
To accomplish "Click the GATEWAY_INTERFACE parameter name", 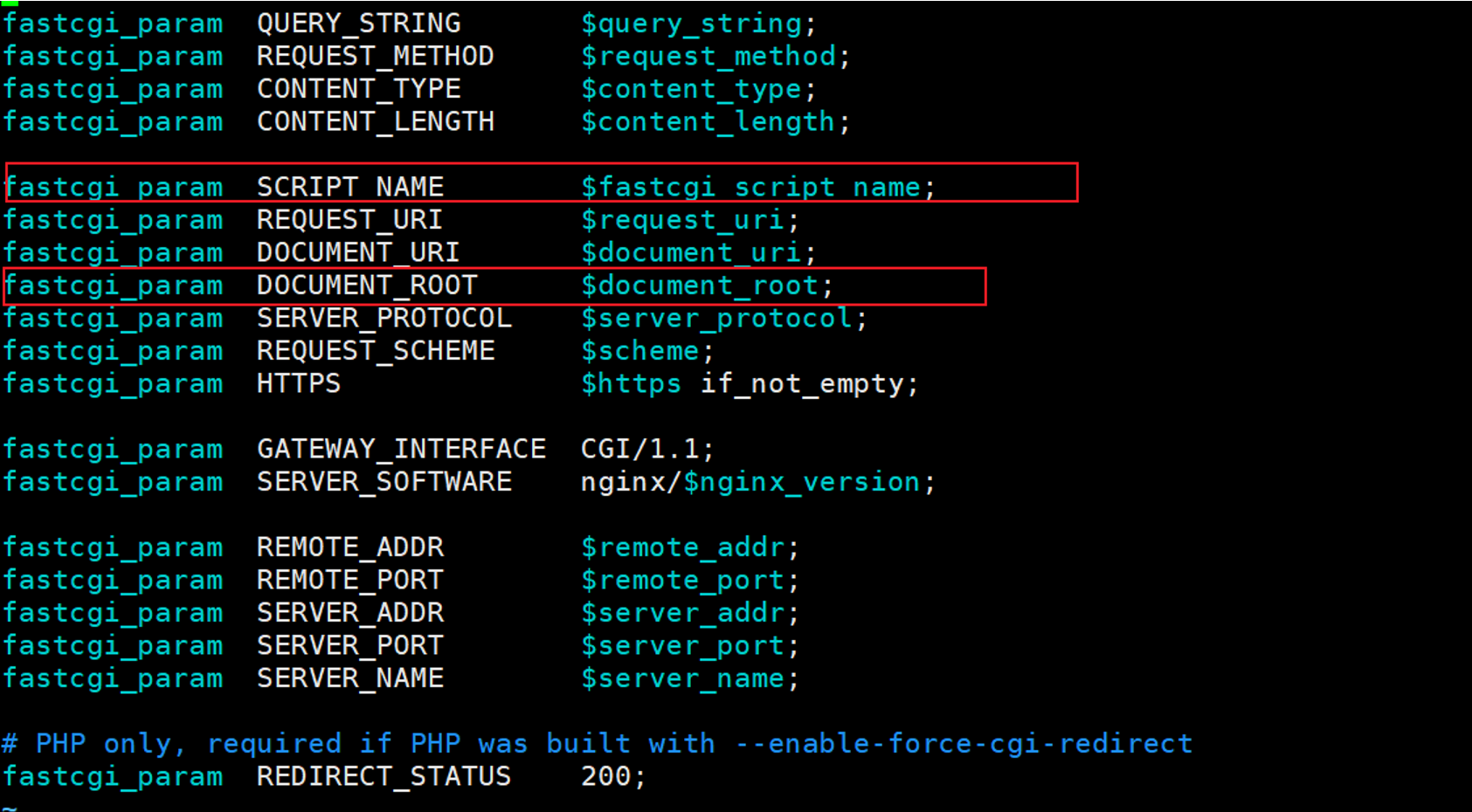I will 401,450.
